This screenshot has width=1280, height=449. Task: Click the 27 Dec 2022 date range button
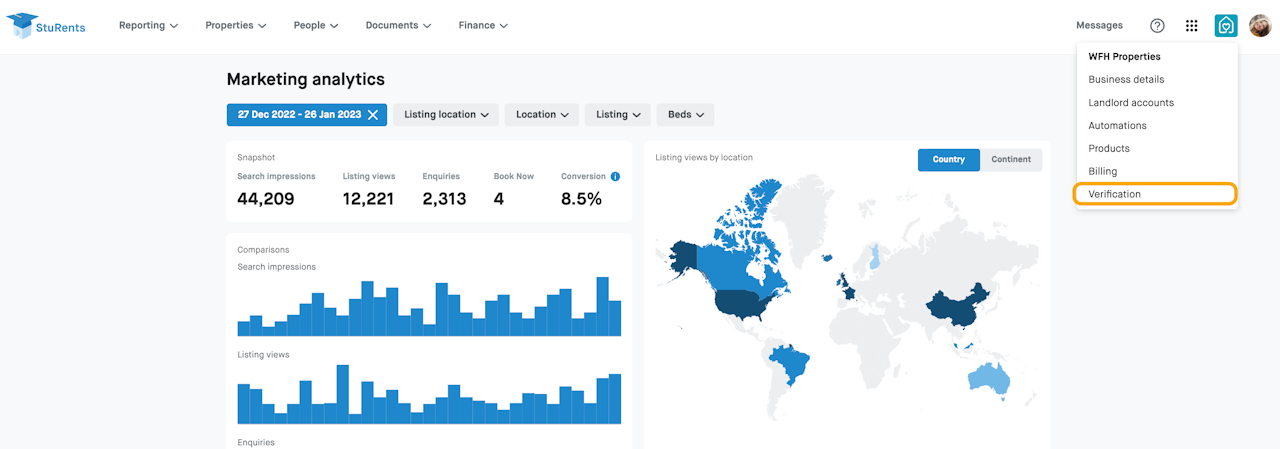pyautogui.click(x=298, y=115)
